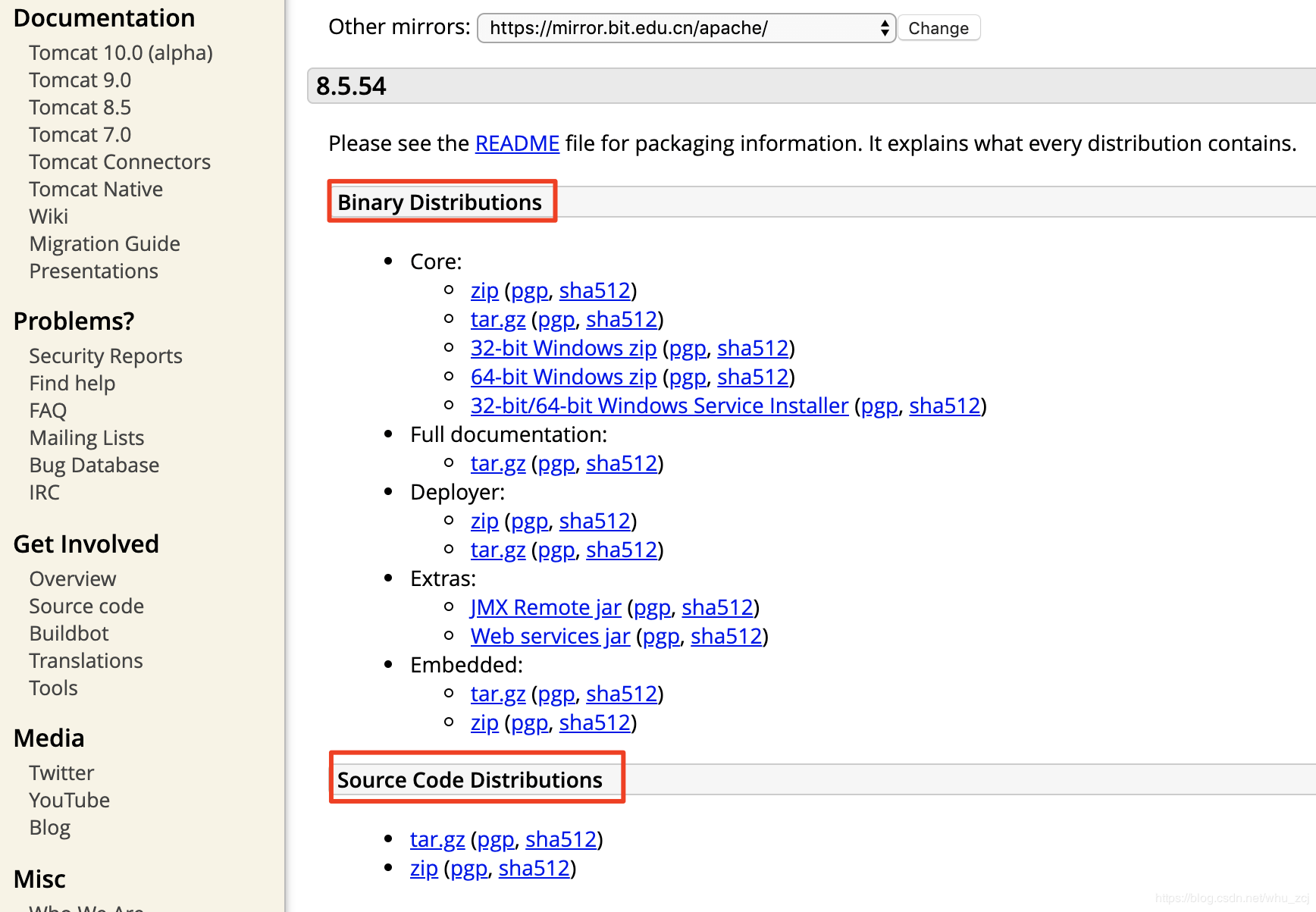Image resolution: width=1316 pixels, height=912 pixels.
Task: Open the Find help page
Action: (x=72, y=384)
